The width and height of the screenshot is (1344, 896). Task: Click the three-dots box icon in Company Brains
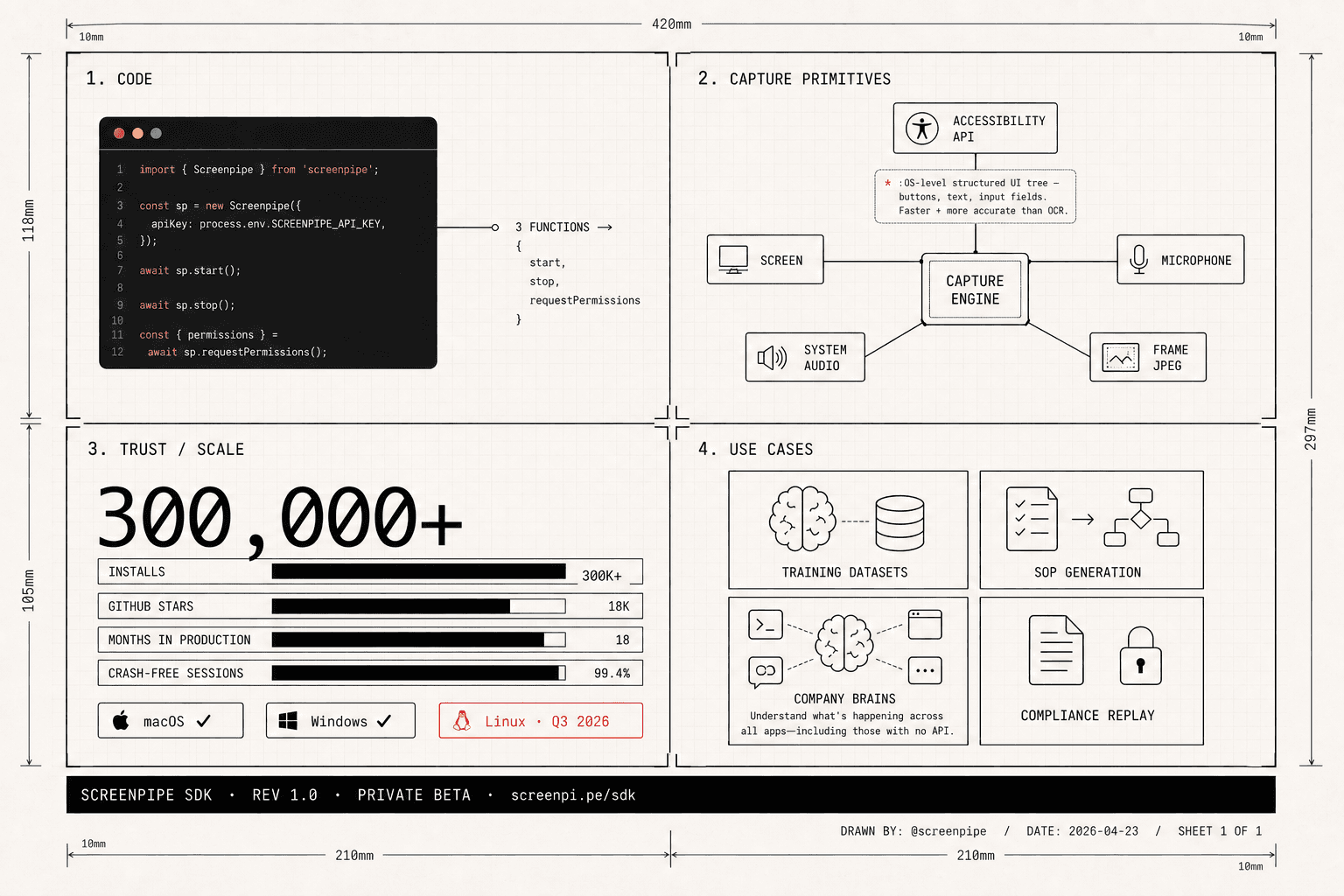(925, 670)
